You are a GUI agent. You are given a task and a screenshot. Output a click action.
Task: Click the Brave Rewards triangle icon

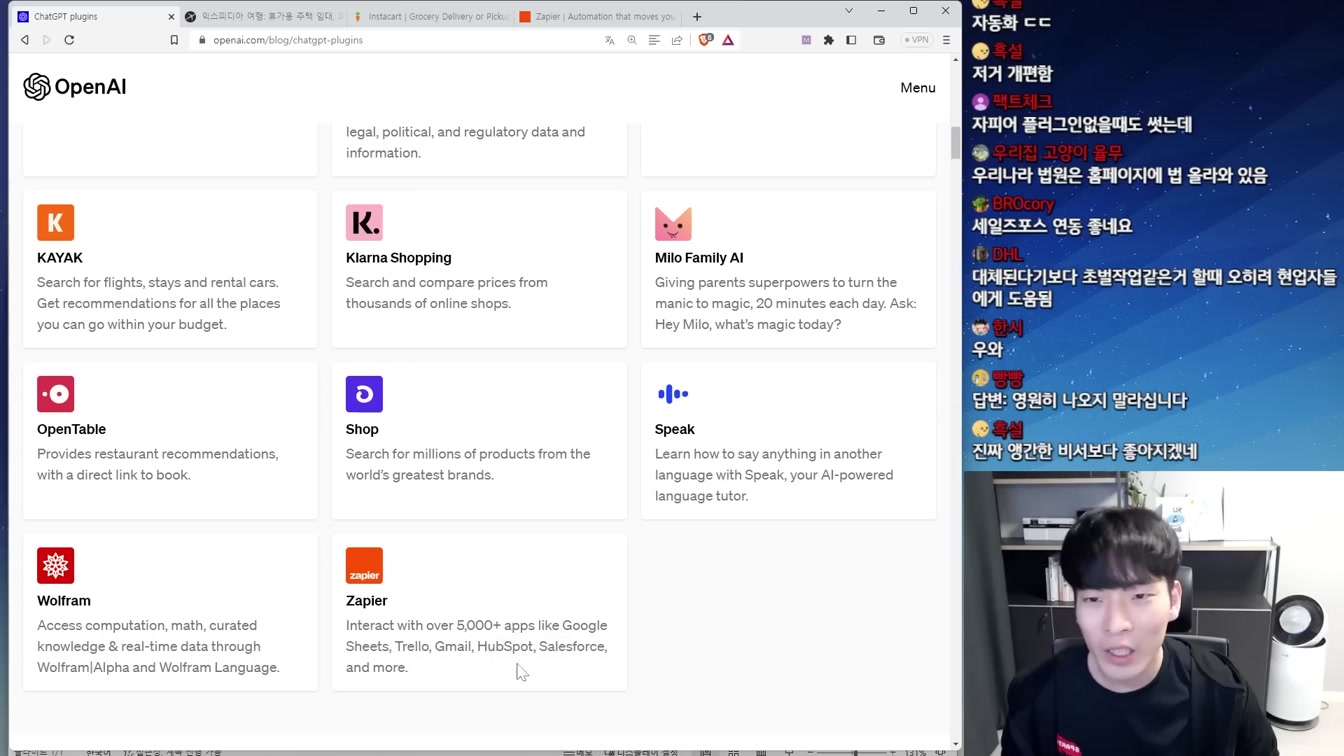[728, 40]
